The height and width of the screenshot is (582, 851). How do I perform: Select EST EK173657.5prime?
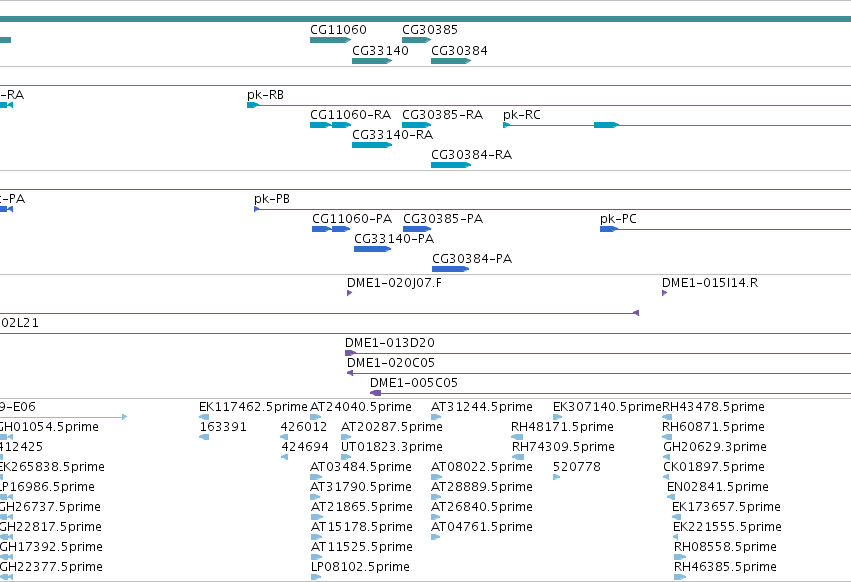tap(677, 518)
